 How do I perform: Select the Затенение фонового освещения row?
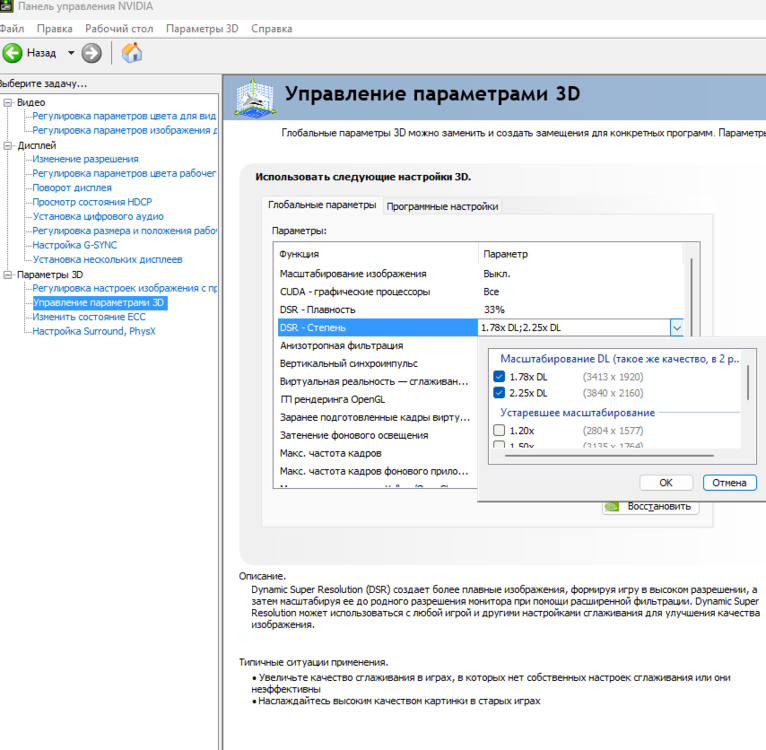(x=377, y=435)
